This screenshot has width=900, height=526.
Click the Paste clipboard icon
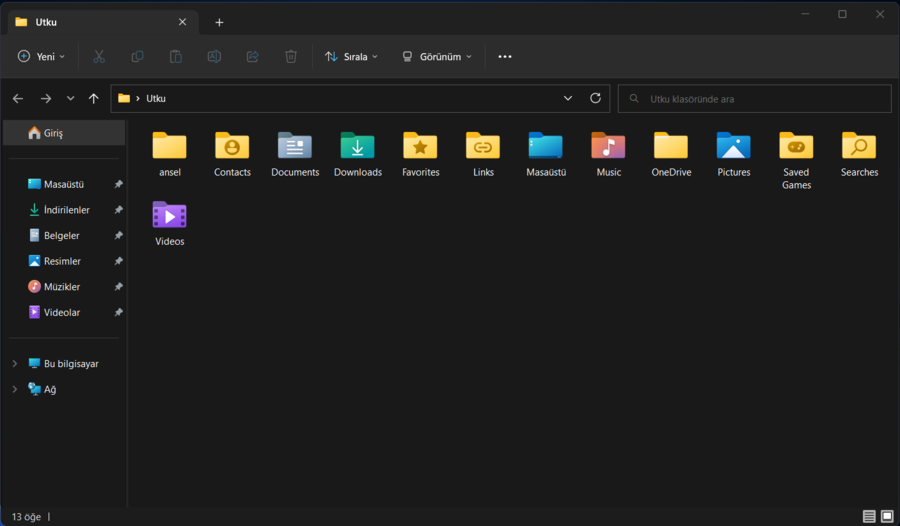point(176,57)
